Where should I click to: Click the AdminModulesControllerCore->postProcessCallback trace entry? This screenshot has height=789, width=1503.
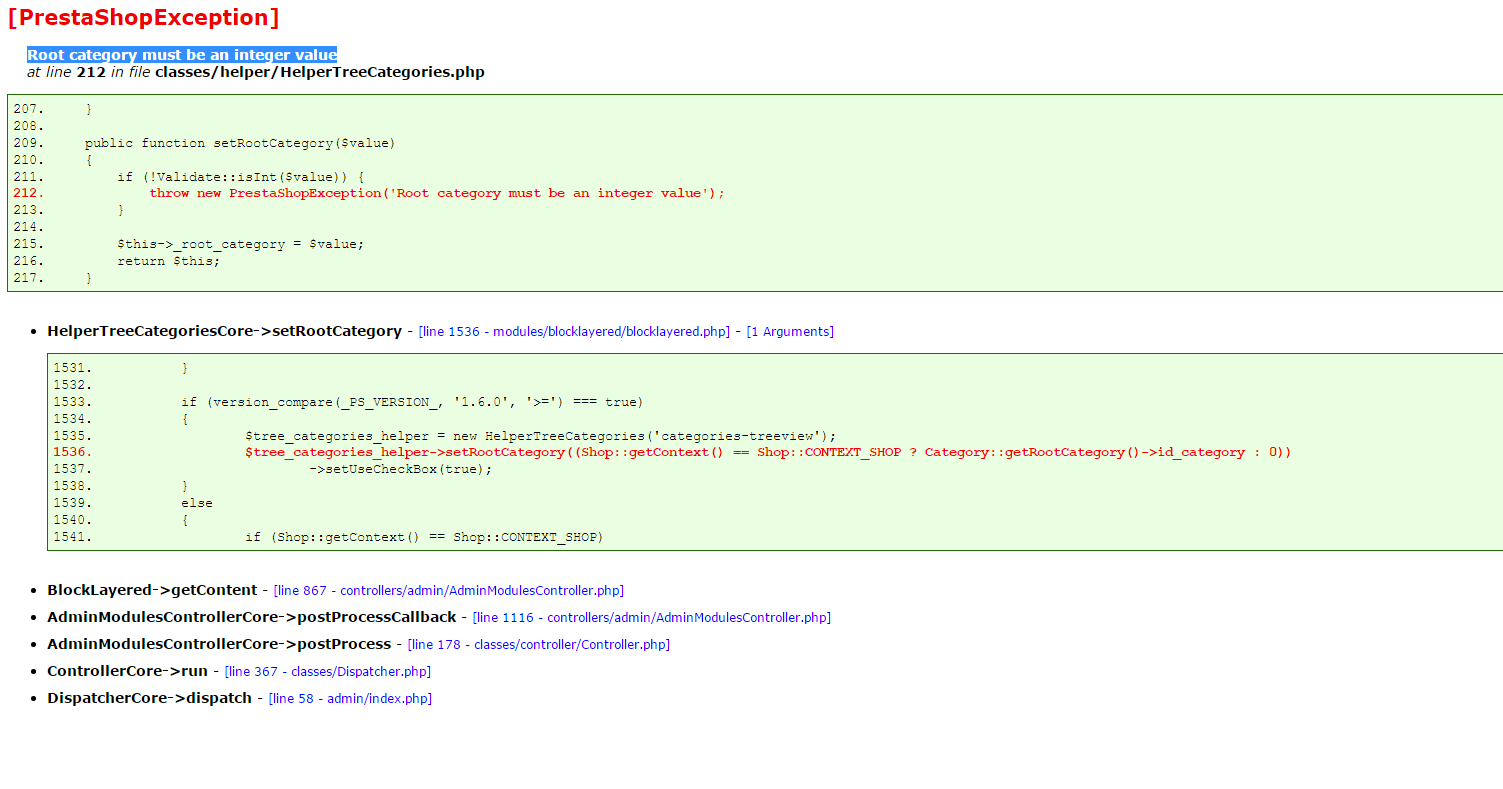tap(252, 617)
